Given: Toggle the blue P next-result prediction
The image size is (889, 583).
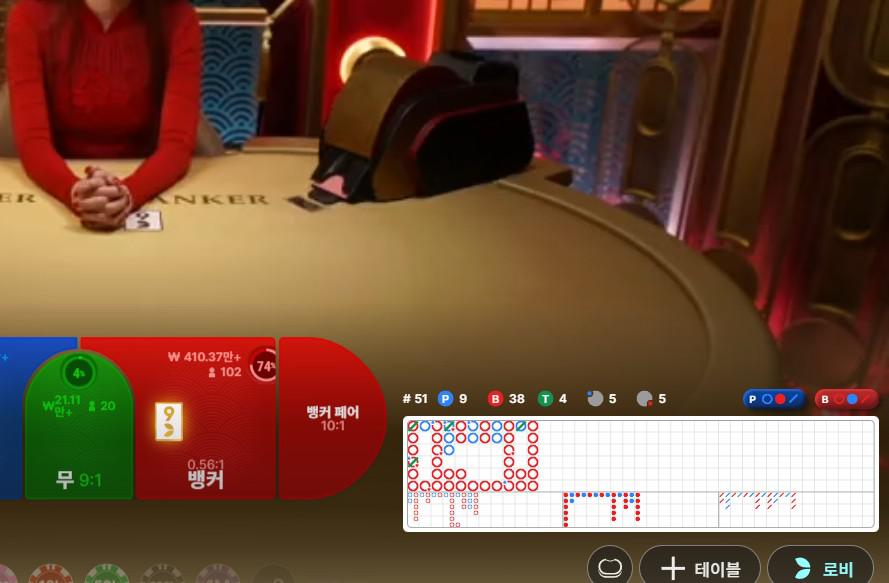Looking at the screenshot, I should click(x=775, y=399).
